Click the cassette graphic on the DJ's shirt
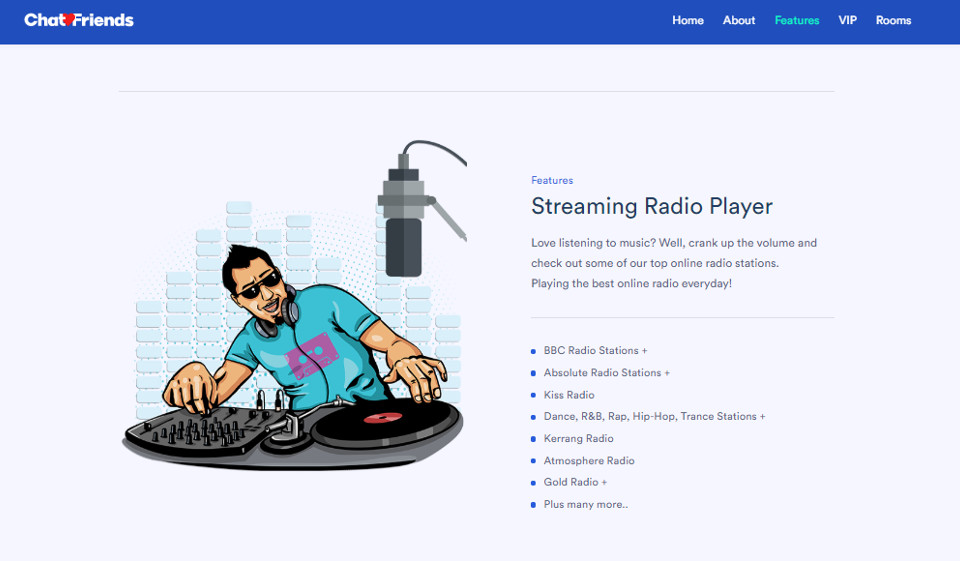The image size is (960, 561). point(313,354)
